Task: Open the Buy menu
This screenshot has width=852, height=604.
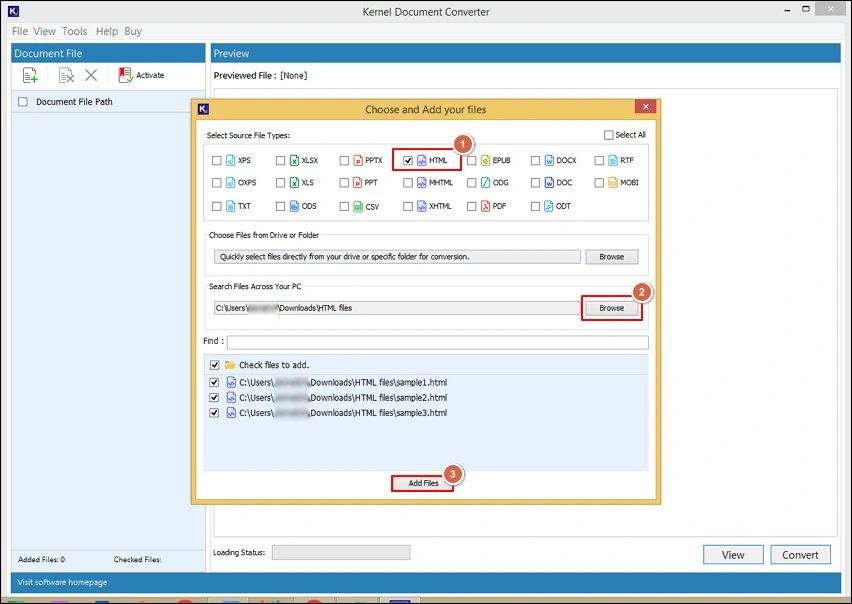Action: pos(133,31)
